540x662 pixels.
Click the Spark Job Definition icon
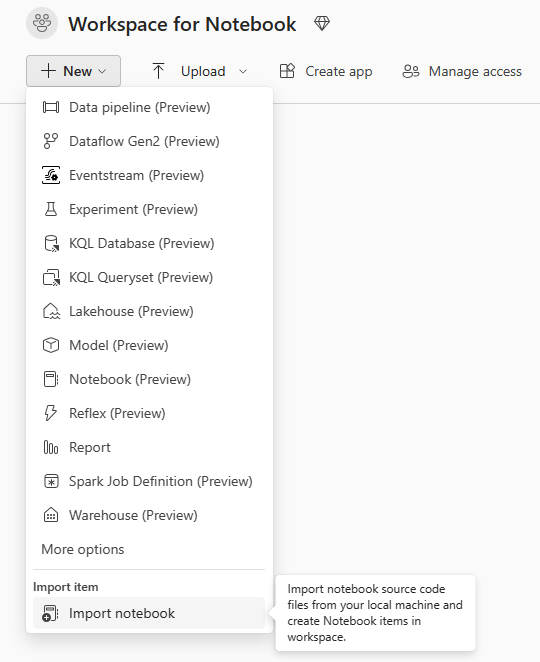[x=51, y=481]
